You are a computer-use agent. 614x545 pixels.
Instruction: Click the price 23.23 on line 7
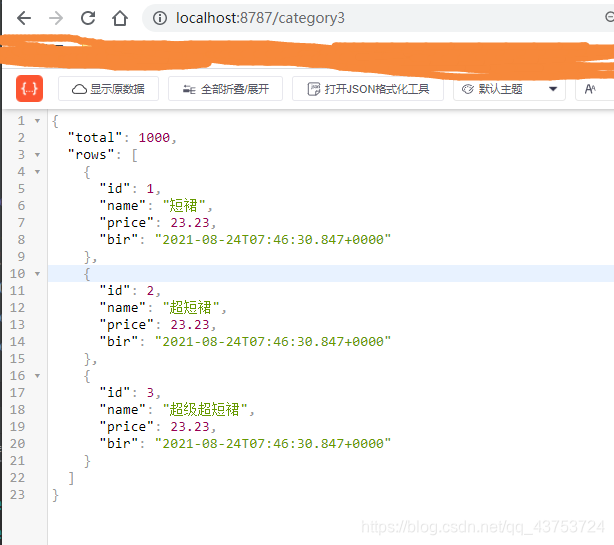190,223
